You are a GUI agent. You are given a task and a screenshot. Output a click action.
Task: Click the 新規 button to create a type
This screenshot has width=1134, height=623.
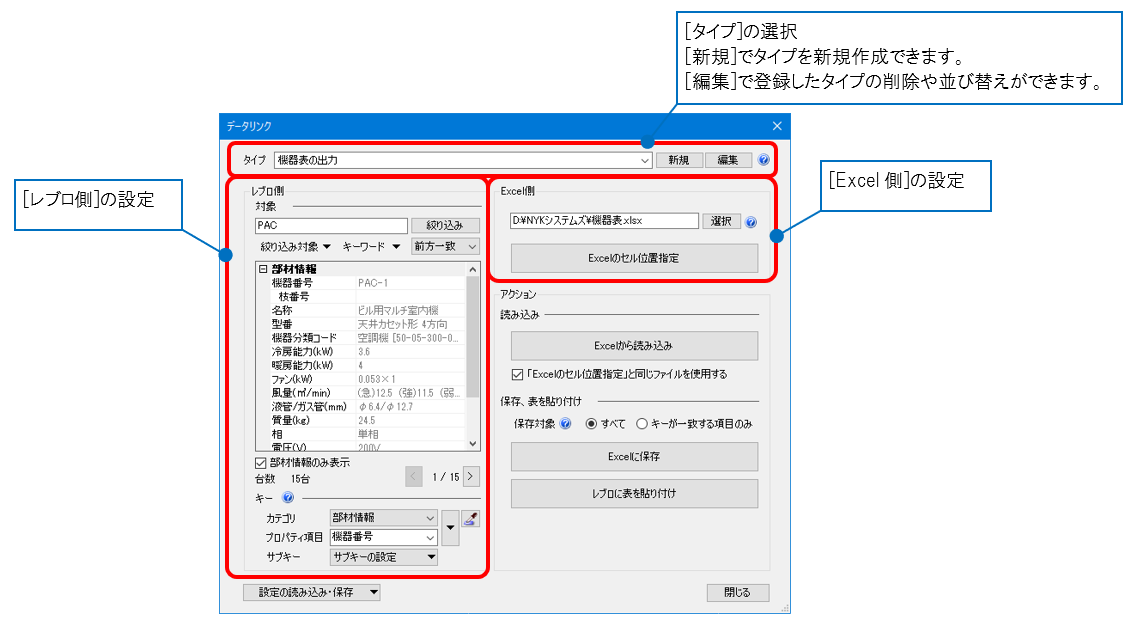pos(679,159)
